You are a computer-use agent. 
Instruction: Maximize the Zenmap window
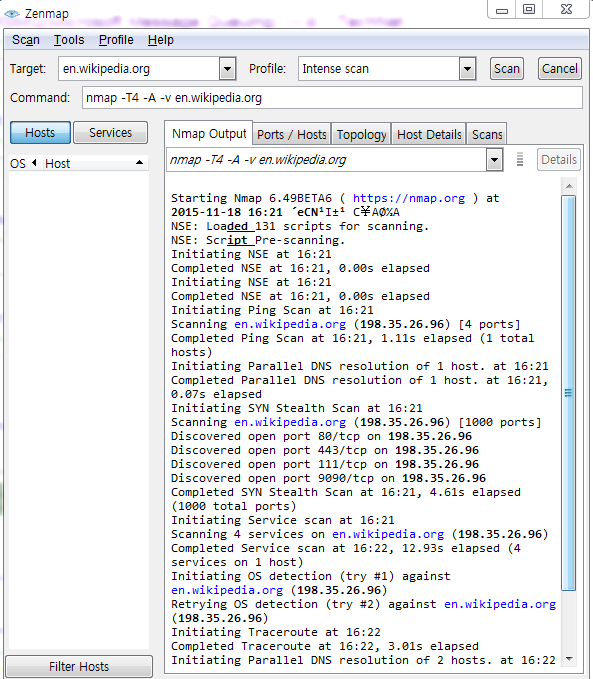pyautogui.click(x=529, y=10)
